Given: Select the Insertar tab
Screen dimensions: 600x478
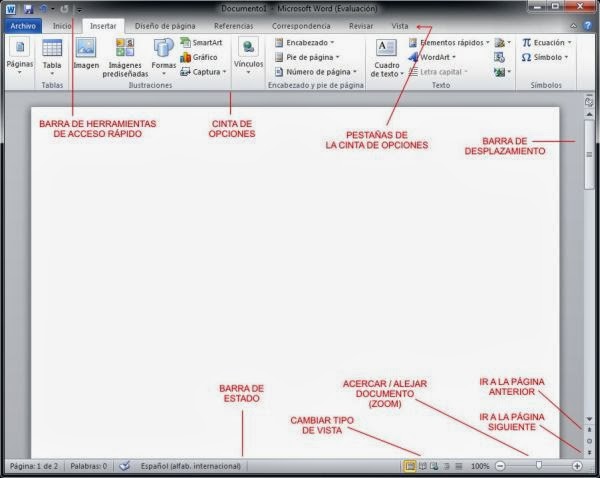Looking at the screenshot, I should 103,26.
